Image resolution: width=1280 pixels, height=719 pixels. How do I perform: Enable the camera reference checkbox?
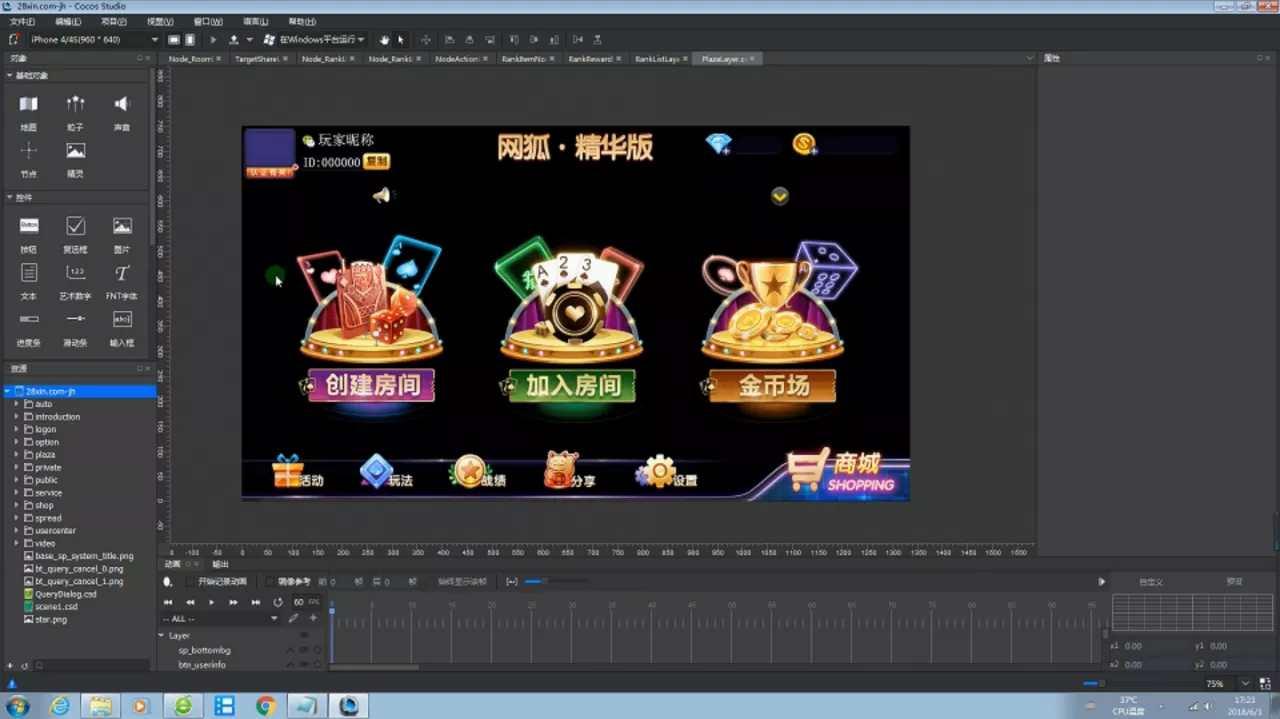point(269,582)
